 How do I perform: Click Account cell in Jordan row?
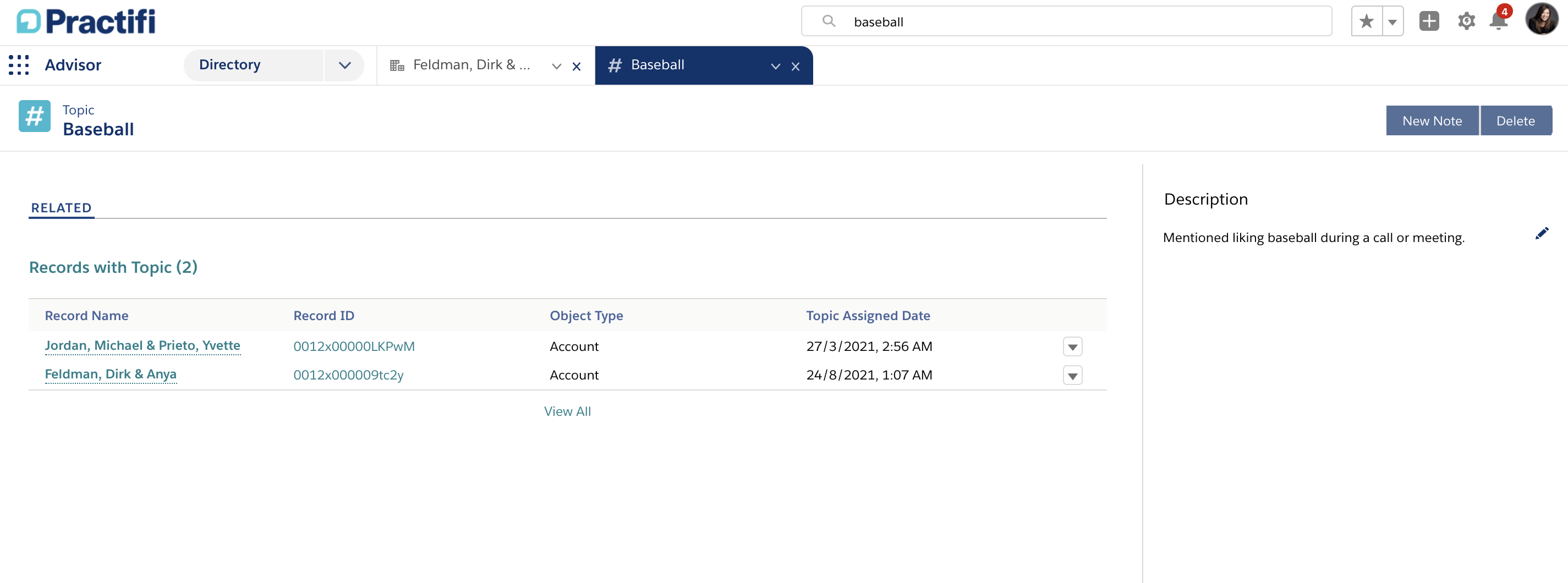(574, 346)
